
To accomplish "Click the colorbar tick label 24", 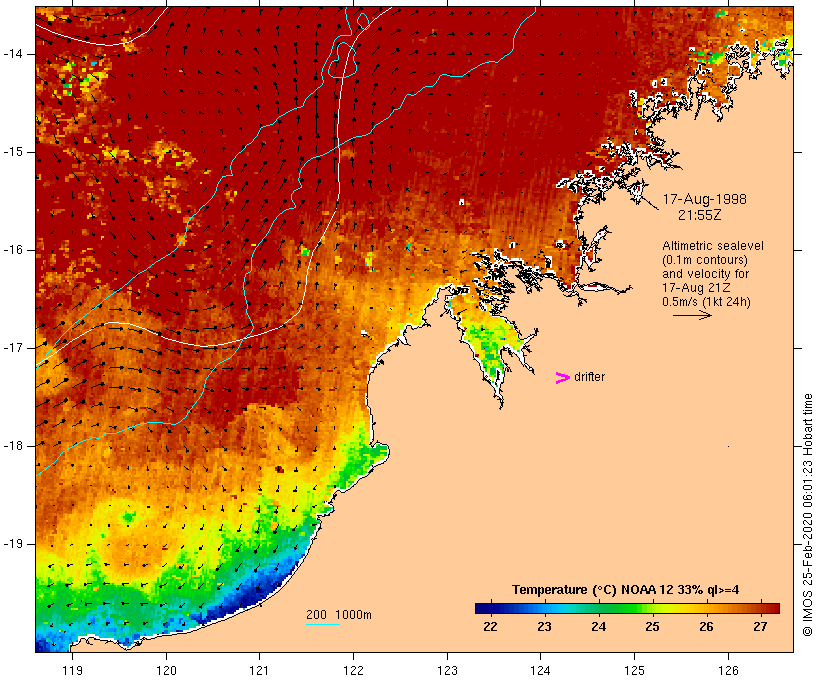I will tap(598, 627).
